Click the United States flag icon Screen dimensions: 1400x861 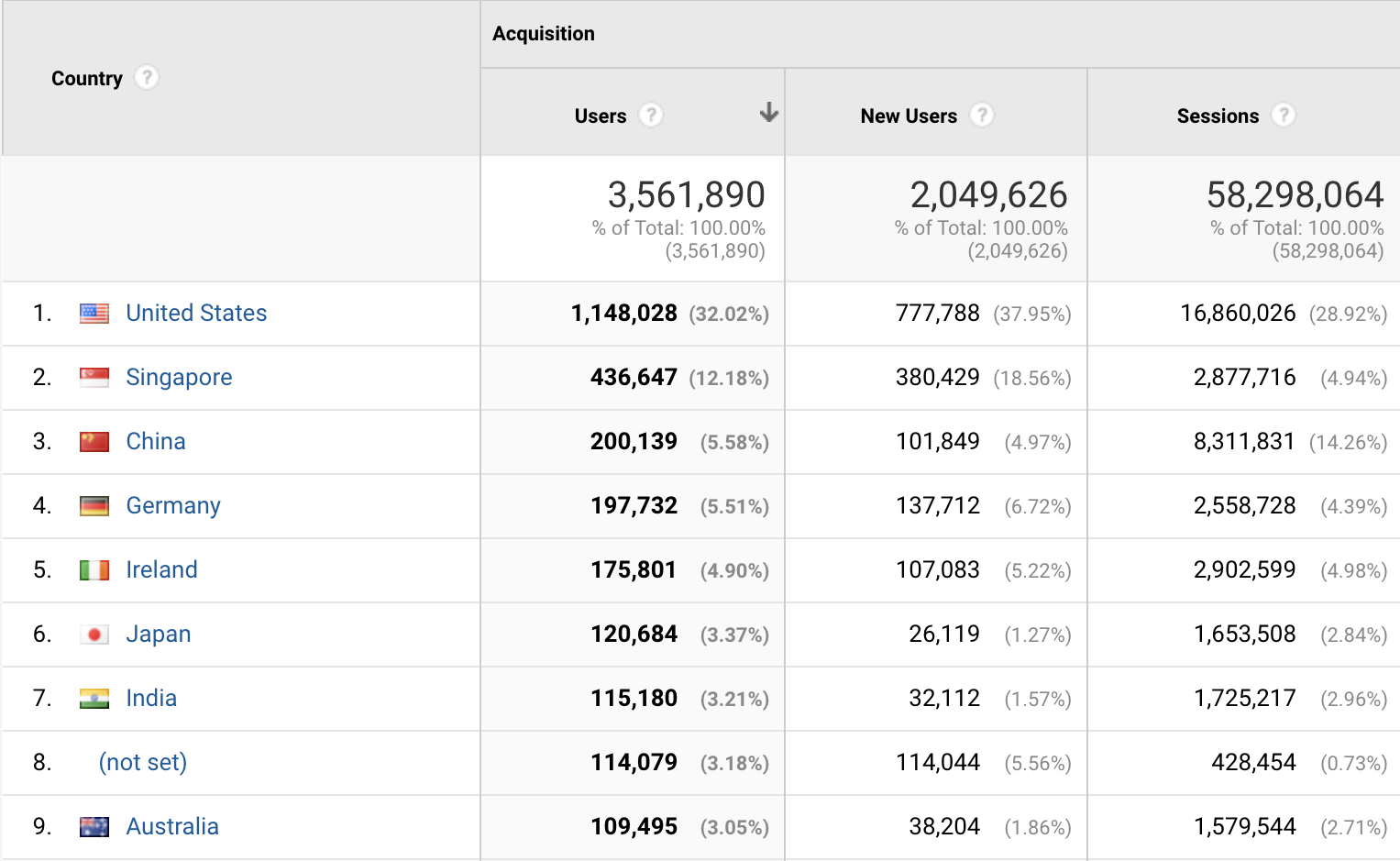(94, 313)
